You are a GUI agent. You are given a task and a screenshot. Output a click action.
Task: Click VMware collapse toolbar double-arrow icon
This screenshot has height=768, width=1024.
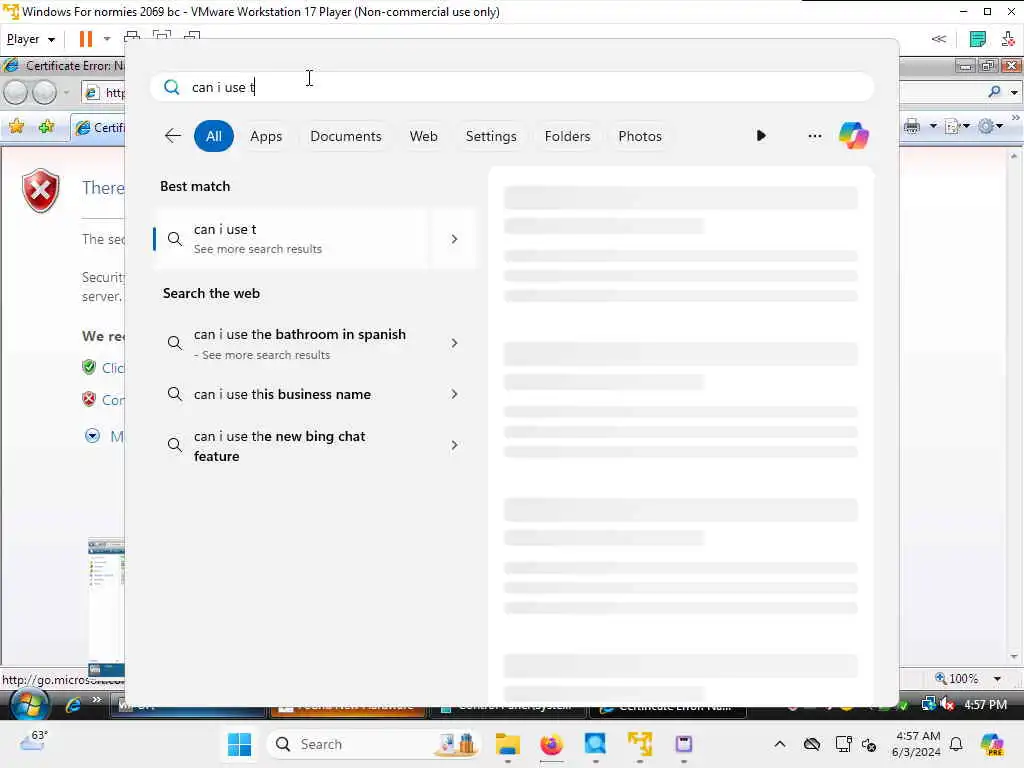pos(938,39)
